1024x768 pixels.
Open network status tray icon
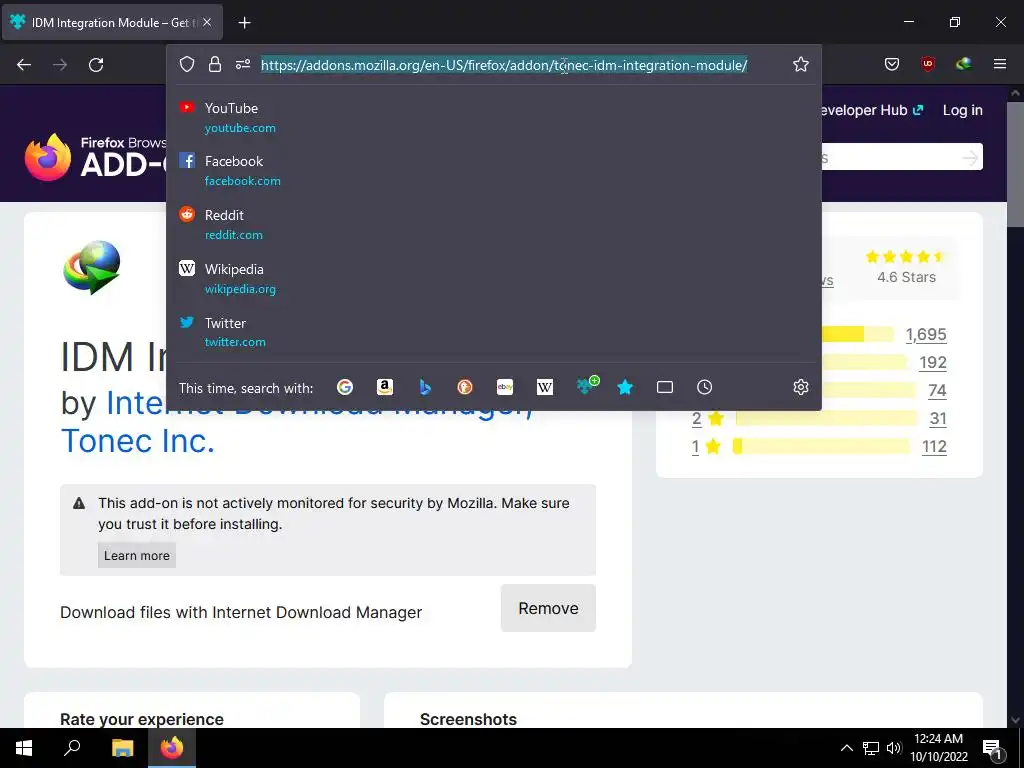[871, 748]
